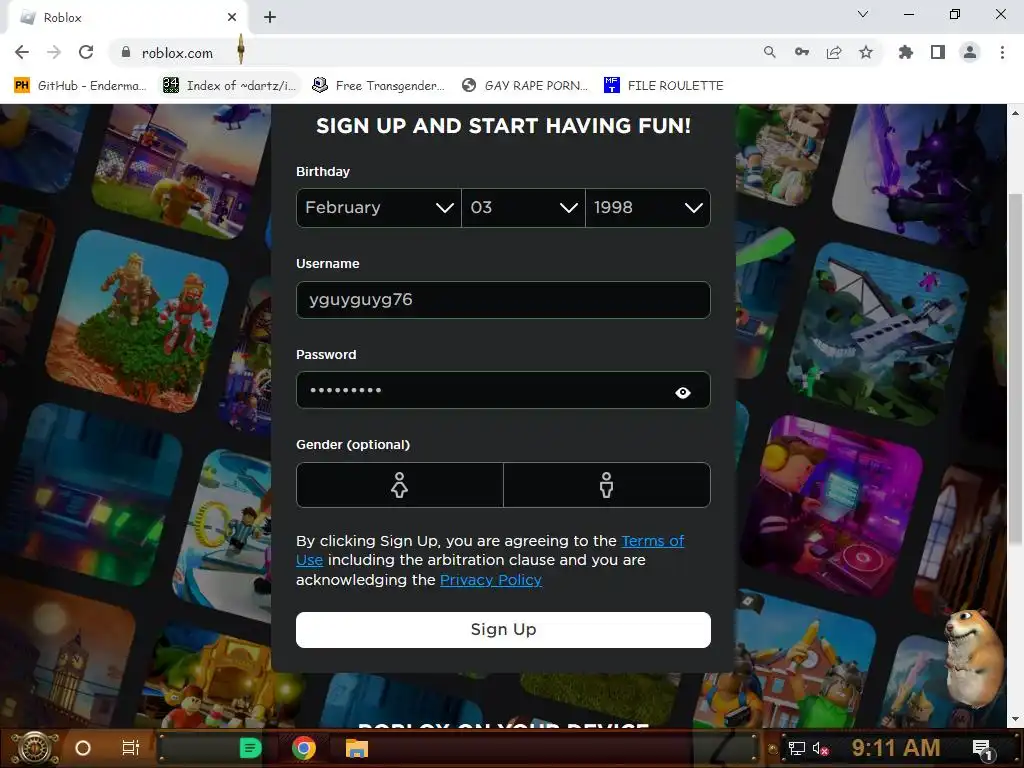Open the green notes app on taskbar
The height and width of the screenshot is (768, 1024).
point(251,748)
